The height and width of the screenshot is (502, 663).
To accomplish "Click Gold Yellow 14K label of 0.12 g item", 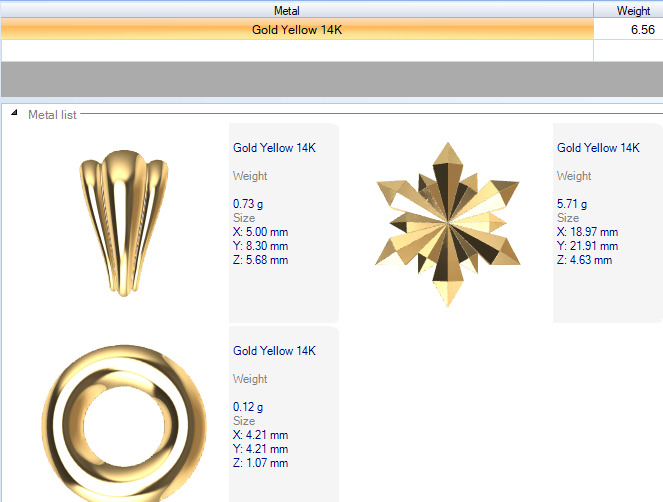I will [x=274, y=351].
